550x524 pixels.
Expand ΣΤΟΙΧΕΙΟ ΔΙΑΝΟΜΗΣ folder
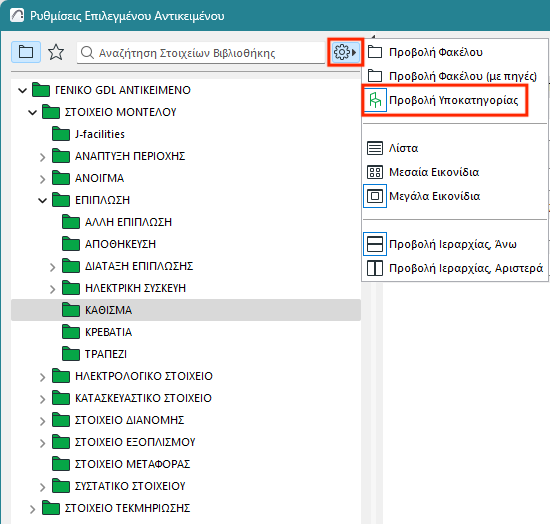coord(42,421)
